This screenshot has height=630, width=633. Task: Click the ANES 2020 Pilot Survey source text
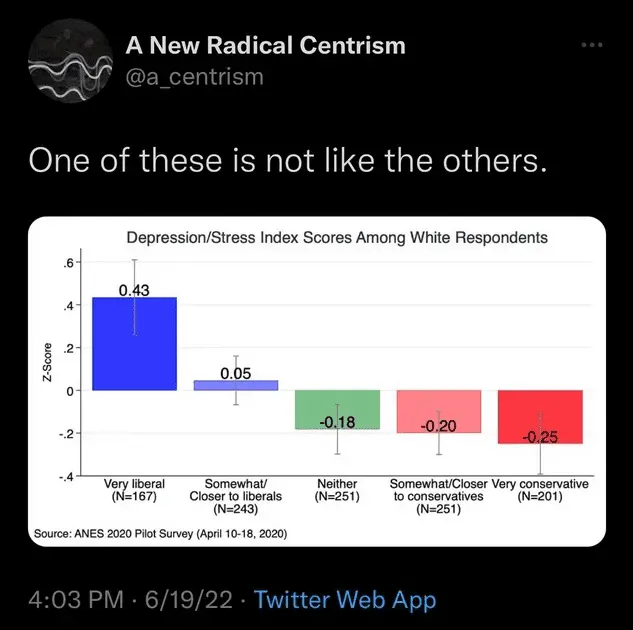(x=161, y=534)
